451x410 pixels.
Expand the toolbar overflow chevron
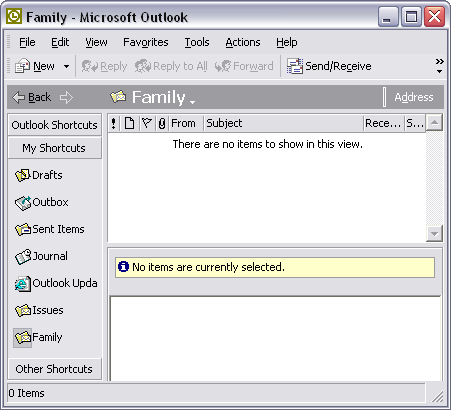click(x=439, y=66)
